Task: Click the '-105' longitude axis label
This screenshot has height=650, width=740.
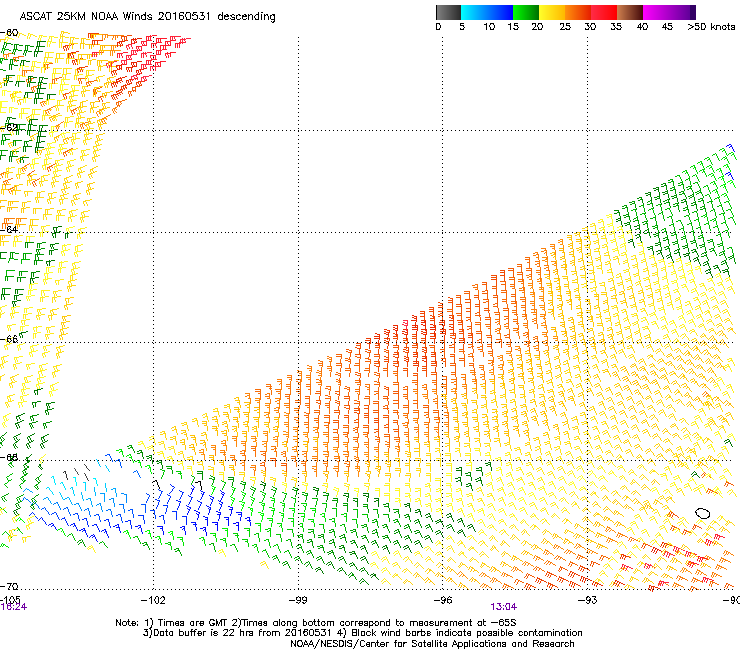Action: point(10,599)
